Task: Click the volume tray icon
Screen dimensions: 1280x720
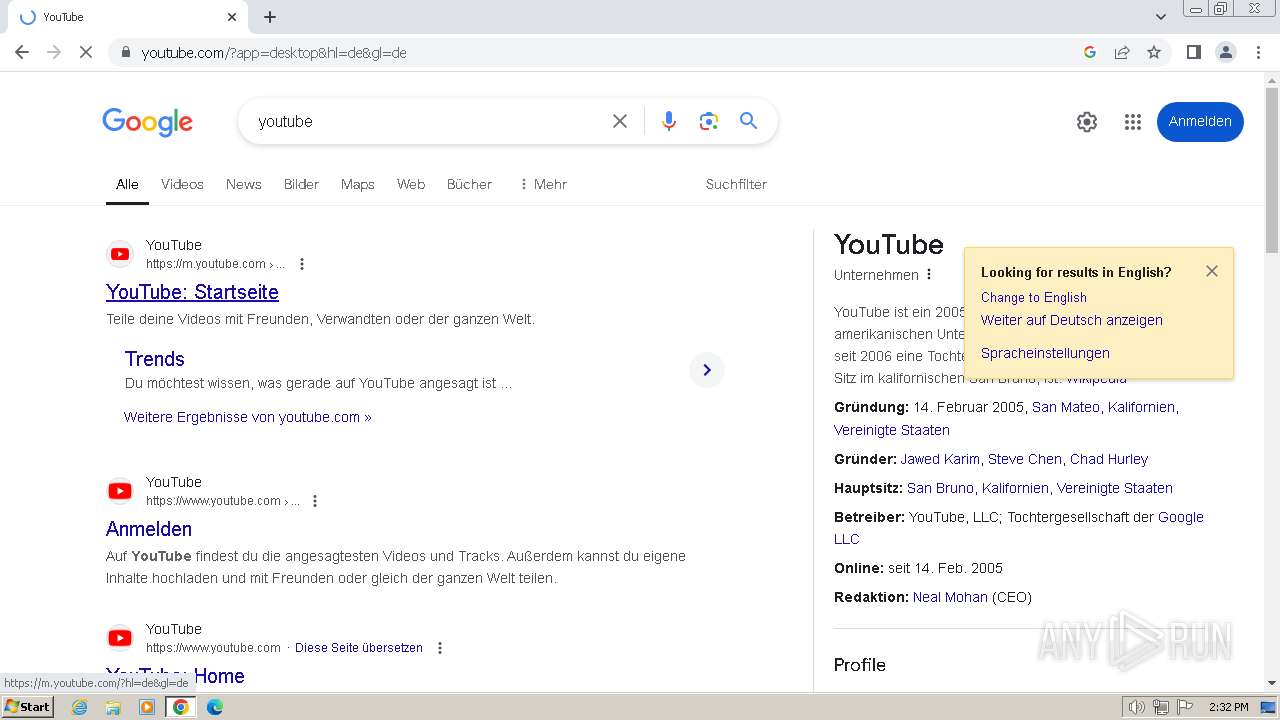Action: [1137, 707]
